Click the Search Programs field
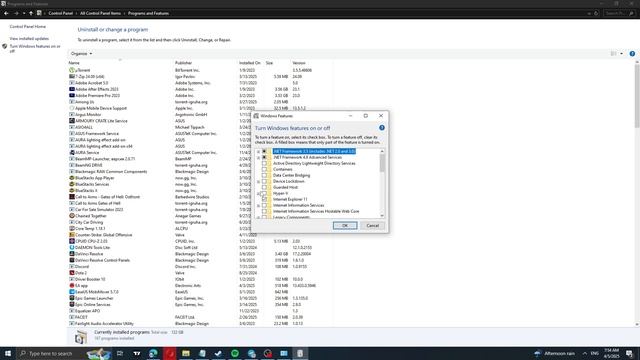 [619, 13]
